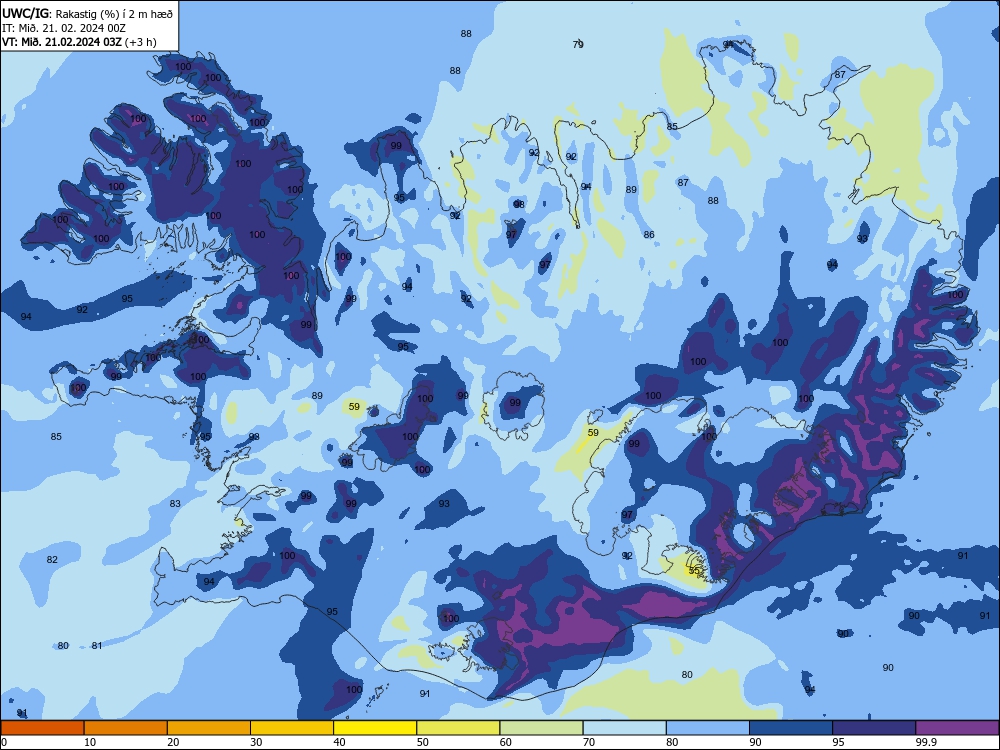Click the legend tick label '60'

(506, 742)
